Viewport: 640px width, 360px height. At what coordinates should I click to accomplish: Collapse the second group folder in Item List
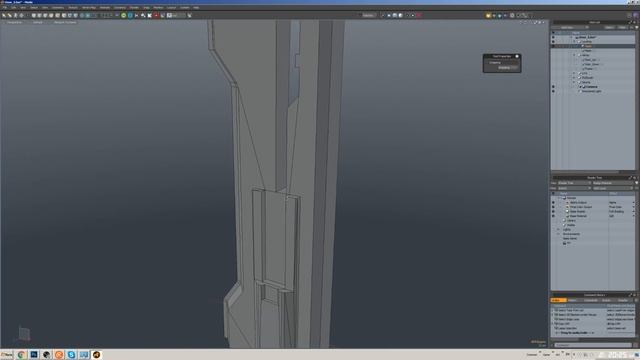coord(574,55)
